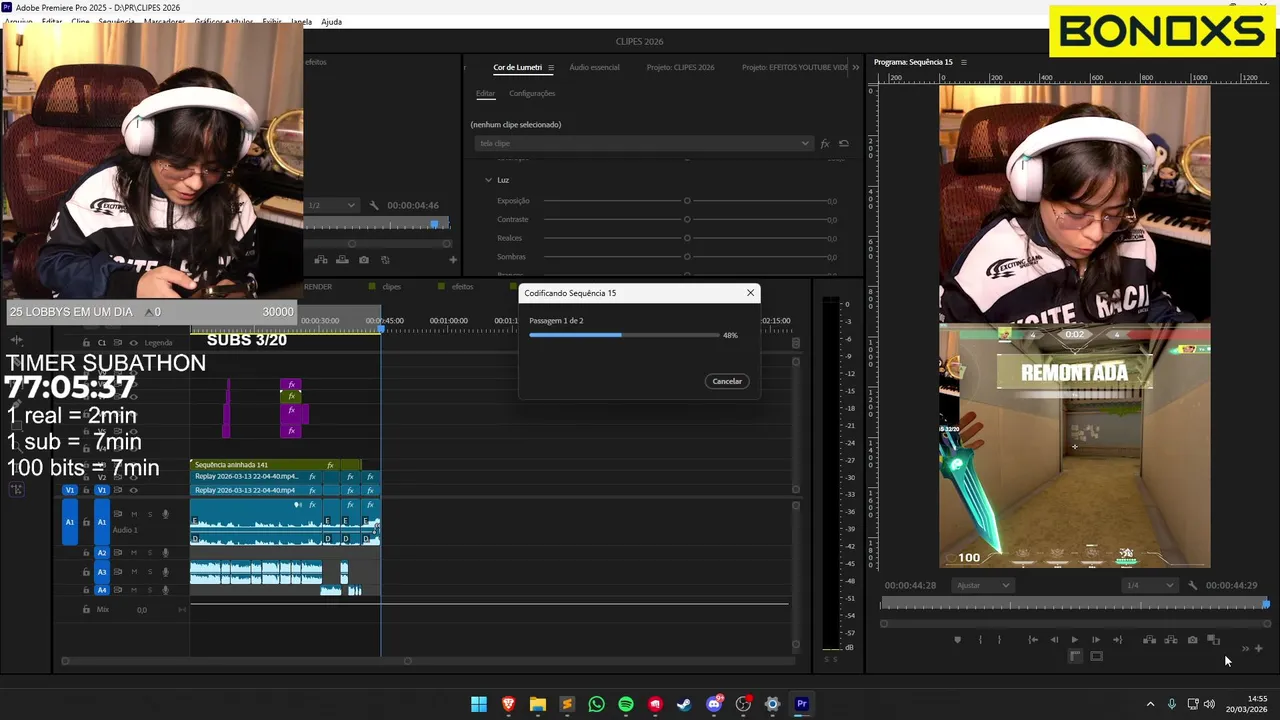
Task: Select the Replay 2026-03-13 clip on V1
Action: click(x=255, y=490)
